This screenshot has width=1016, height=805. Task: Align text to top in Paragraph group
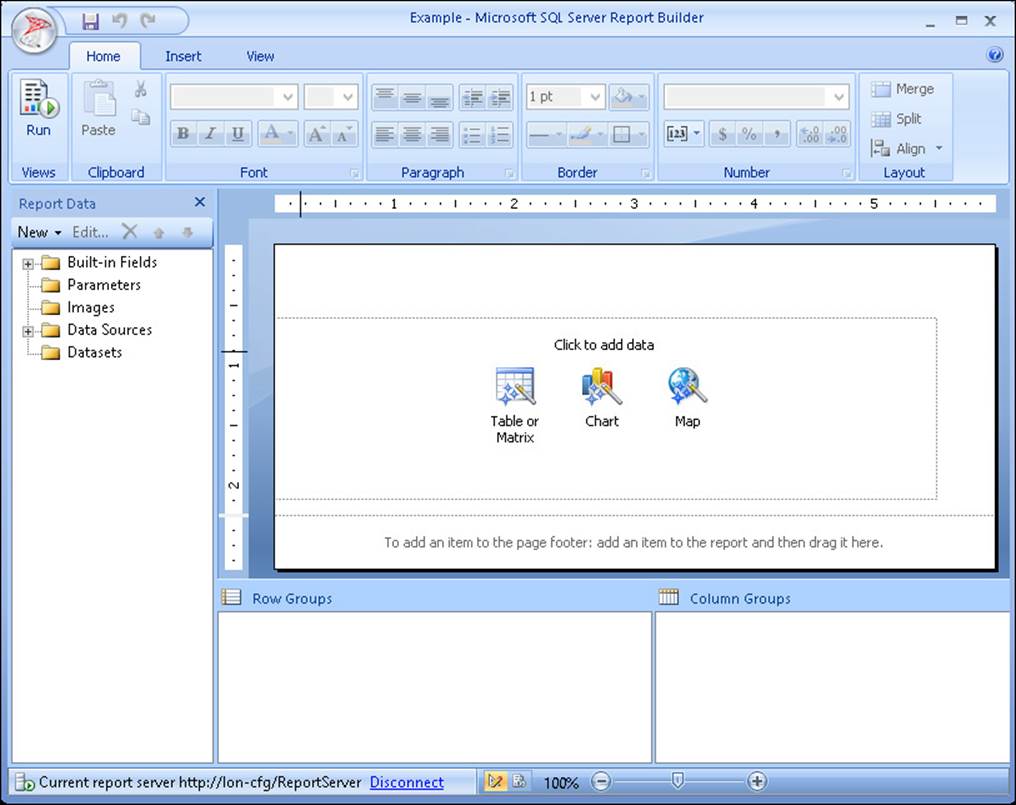385,97
